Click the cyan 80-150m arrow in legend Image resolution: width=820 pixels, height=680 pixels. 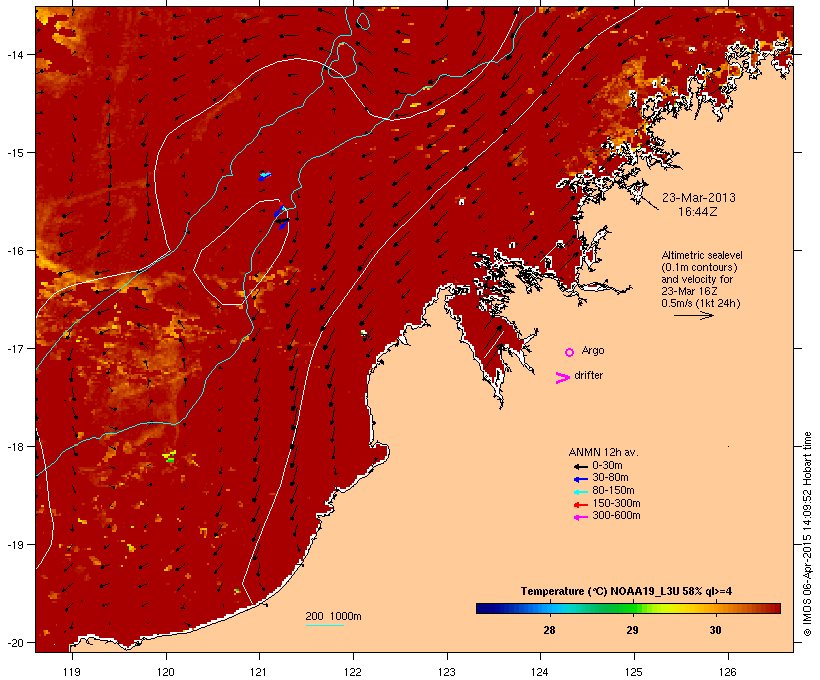pos(580,492)
